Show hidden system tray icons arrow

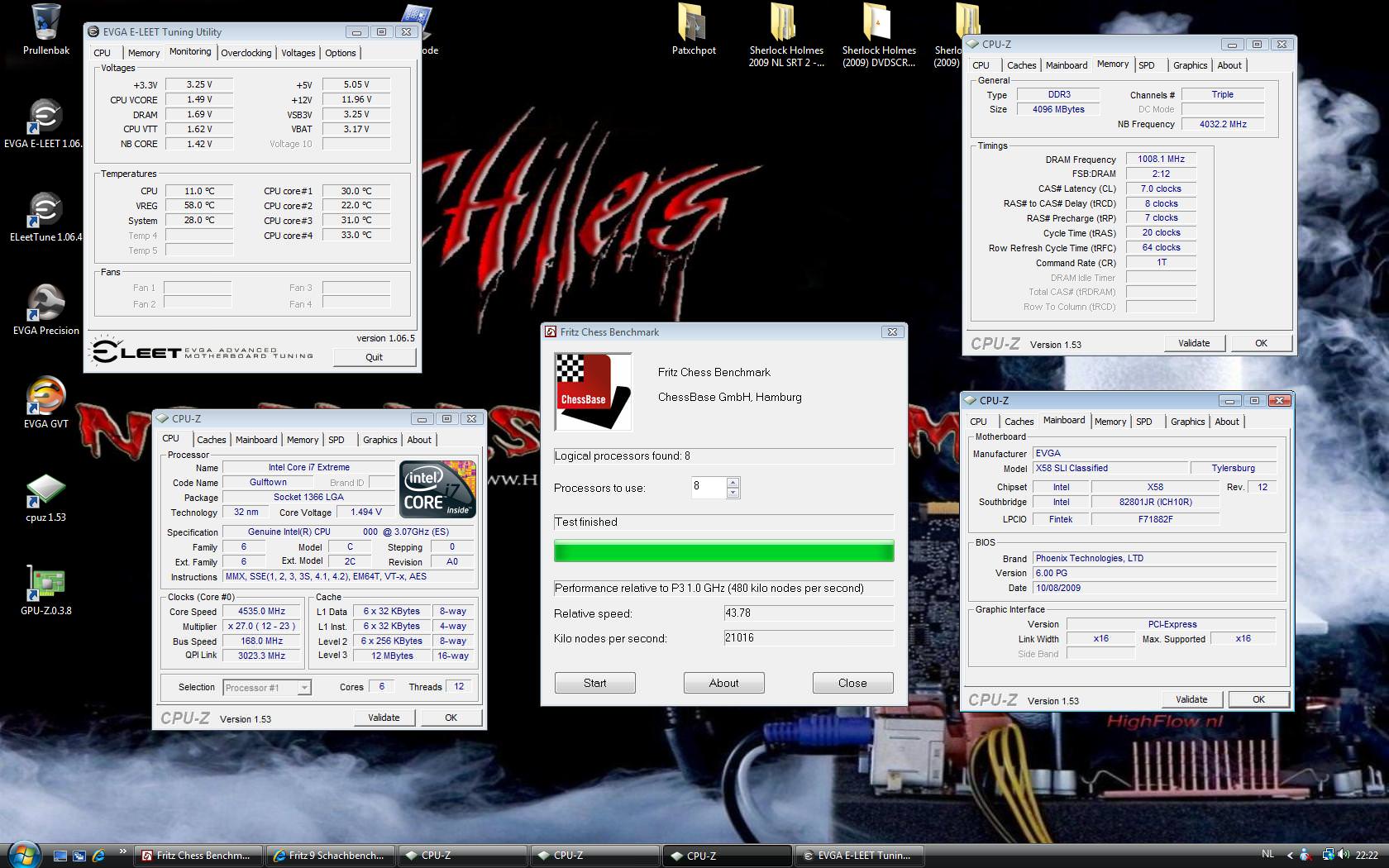tap(1290, 856)
